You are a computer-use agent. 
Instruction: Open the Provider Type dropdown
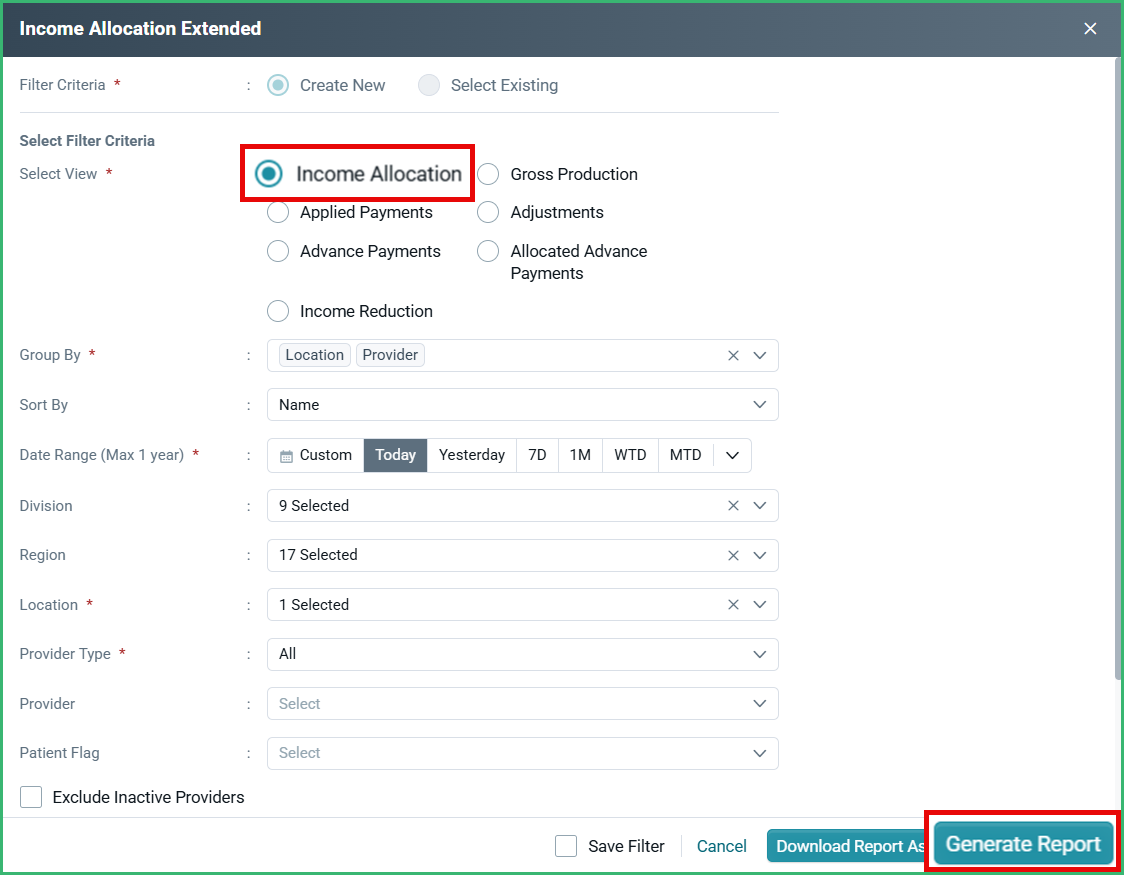point(523,654)
